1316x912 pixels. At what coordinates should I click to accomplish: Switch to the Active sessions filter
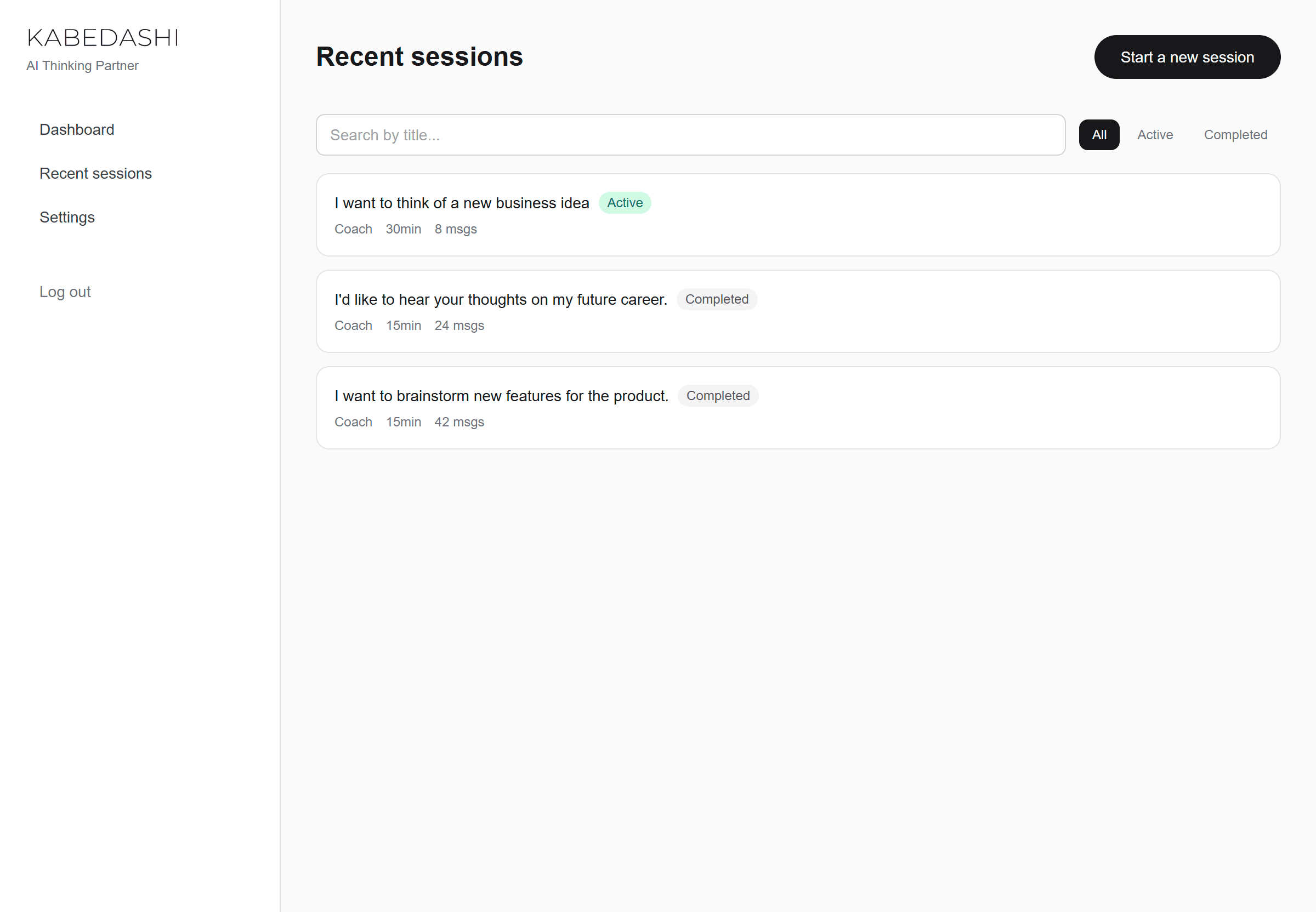(x=1155, y=135)
